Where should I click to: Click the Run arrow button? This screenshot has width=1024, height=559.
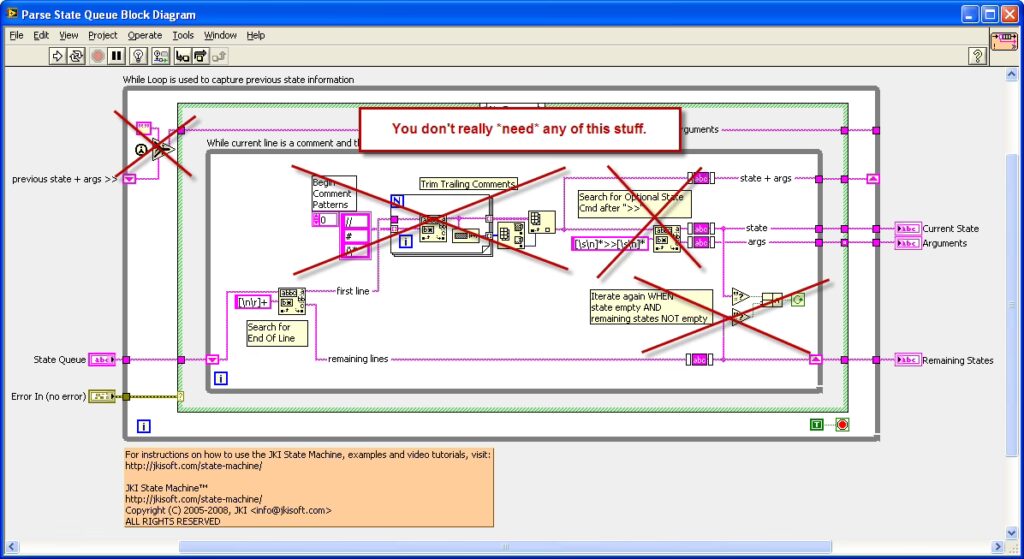58,56
